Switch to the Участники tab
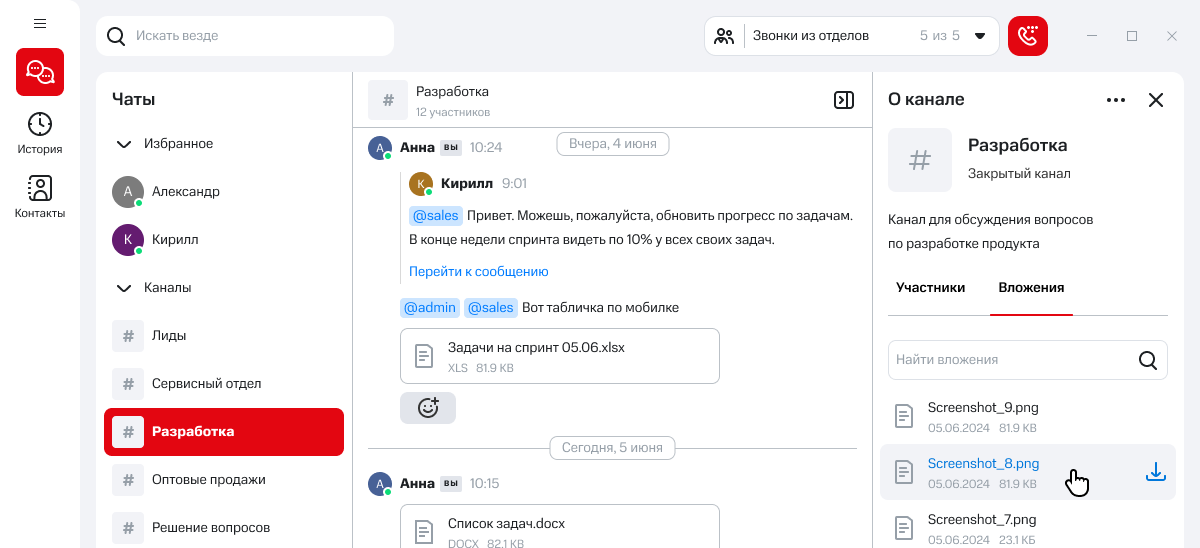This screenshot has width=1200, height=548. click(930, 288)
